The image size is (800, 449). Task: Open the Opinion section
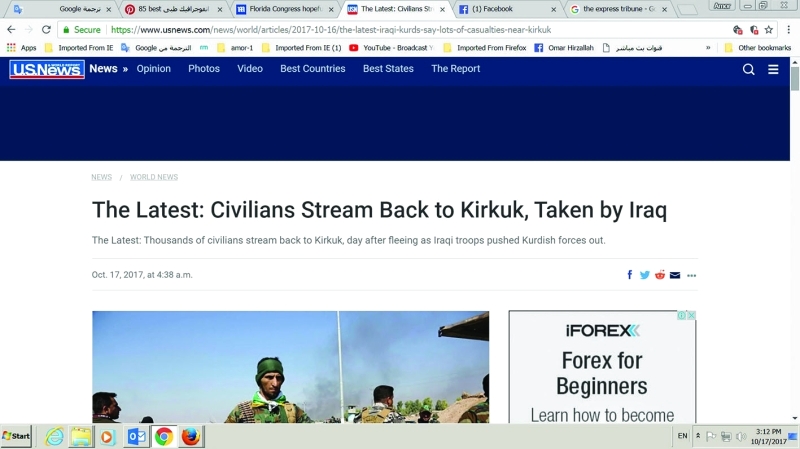(154, 68)
